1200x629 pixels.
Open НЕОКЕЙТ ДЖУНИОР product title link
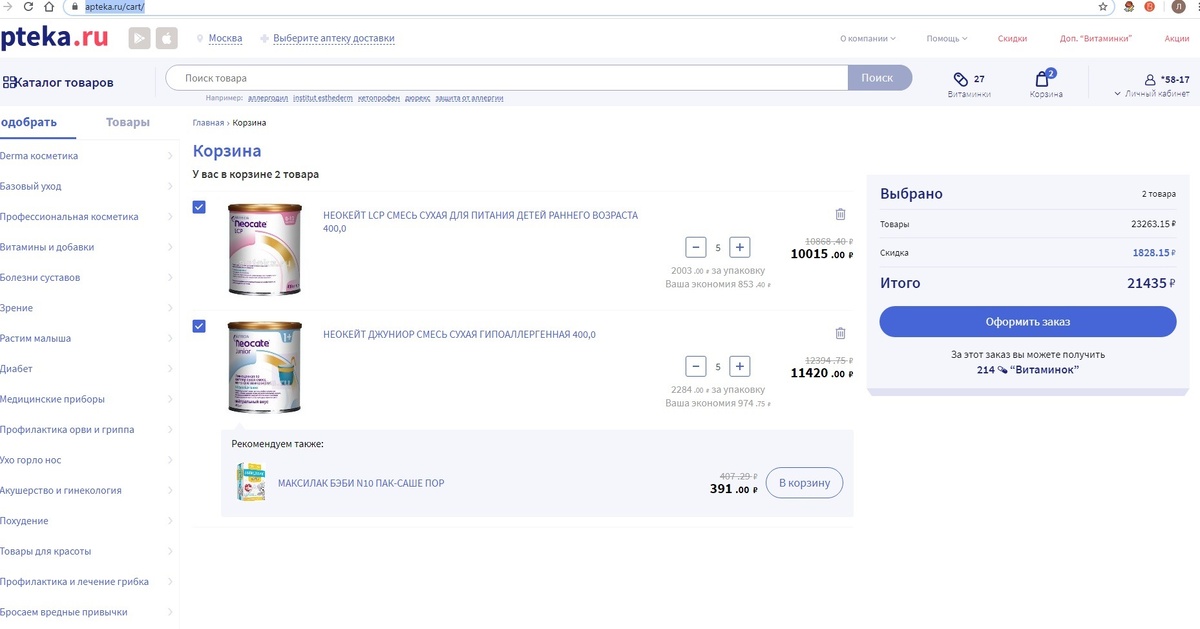tap(459, 334)
